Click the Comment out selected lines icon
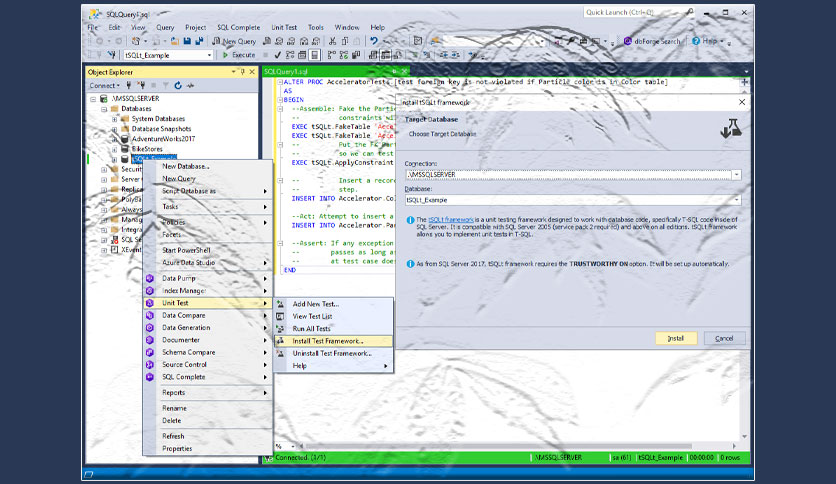The height and width of the screenshot is (484, 836). click(415, 54)
